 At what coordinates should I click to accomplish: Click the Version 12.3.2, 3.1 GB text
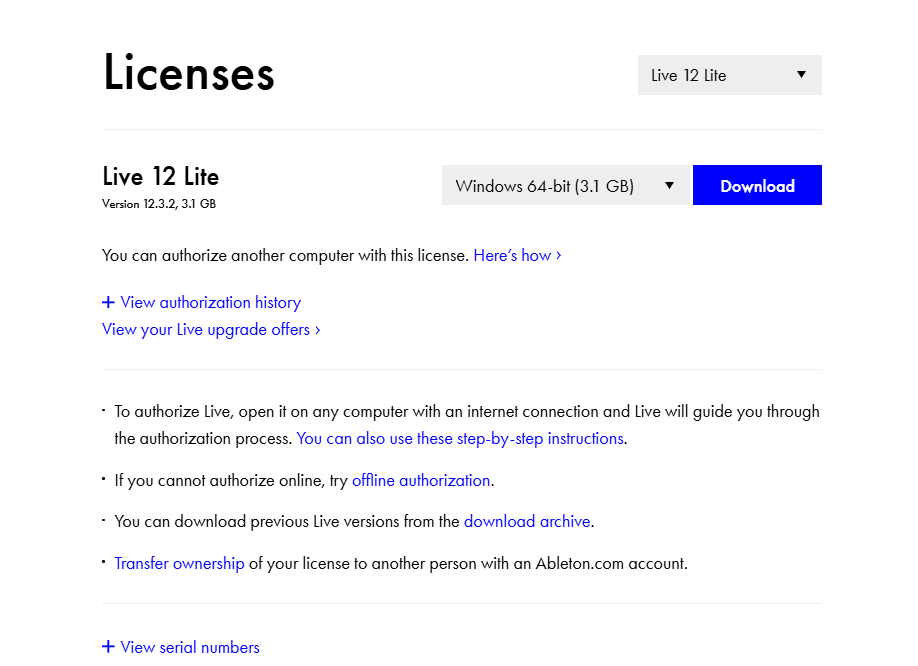click(159, 204)
